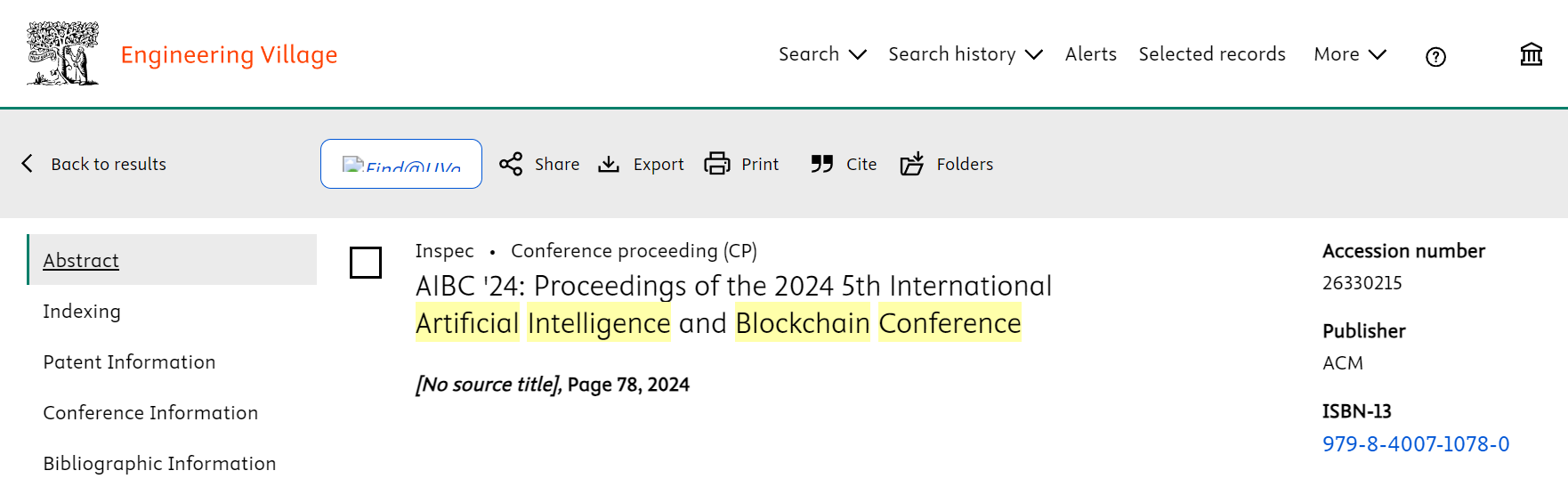Open Selected records
This screenshot has width=1568, height=495.
tap(1212, 54)
